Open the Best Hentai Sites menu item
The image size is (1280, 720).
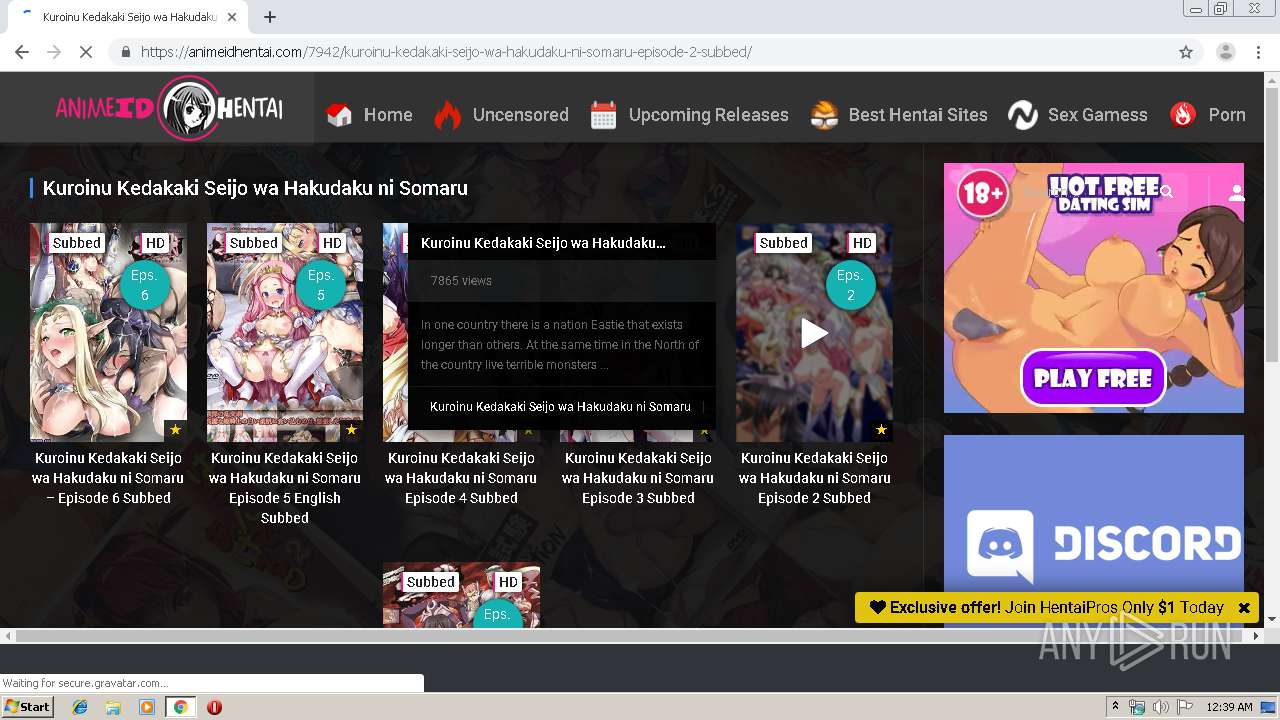[917, 115]
